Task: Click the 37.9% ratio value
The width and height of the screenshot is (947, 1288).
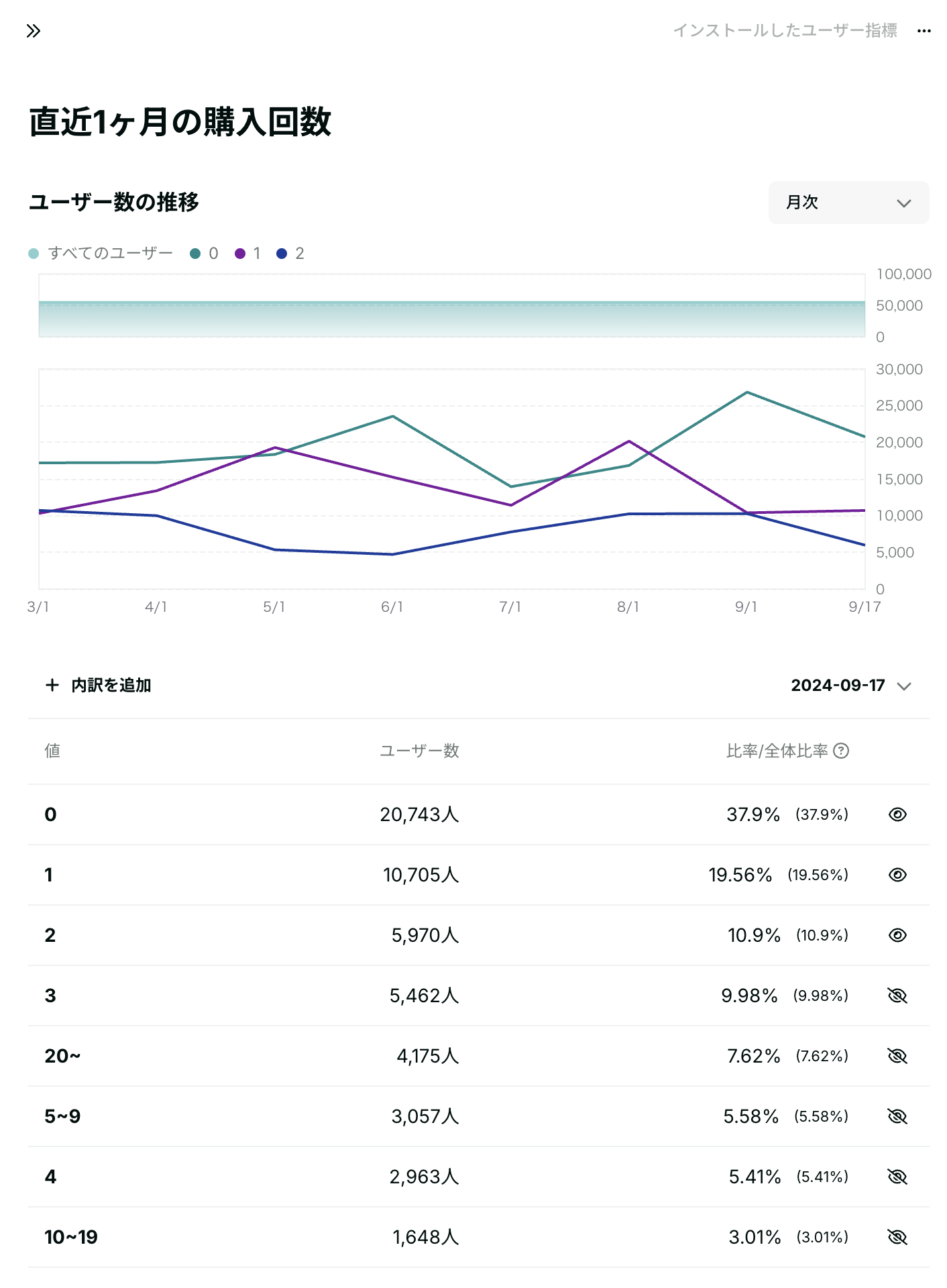Action: tap(753, 814)
